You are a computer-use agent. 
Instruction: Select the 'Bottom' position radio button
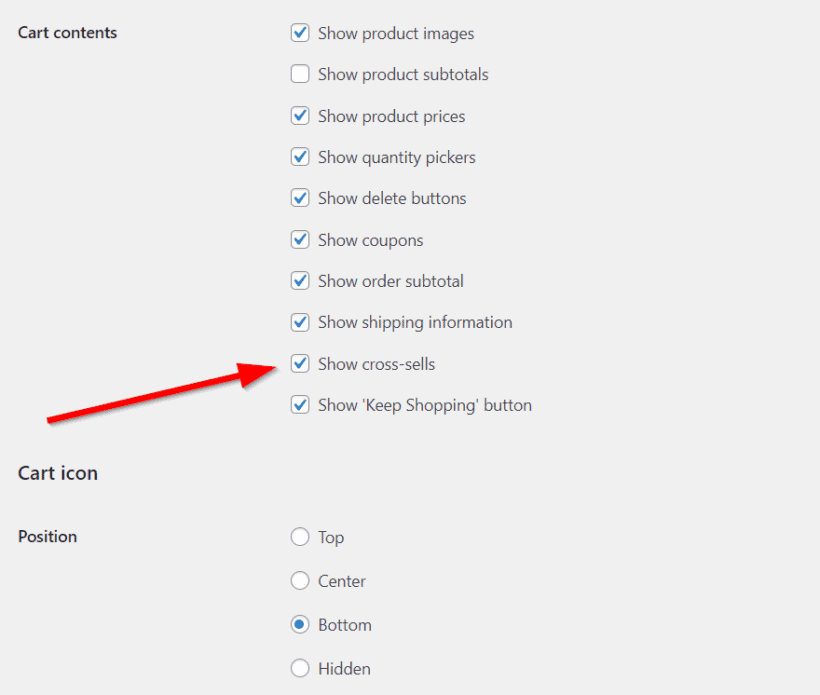tap(300, 624)
